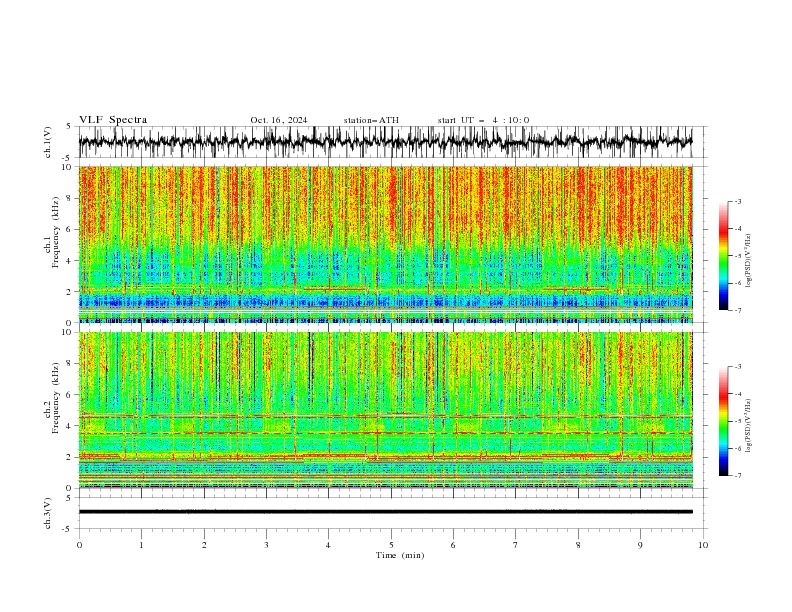This screenshot has height=612, width=792.
Task: Click time axis tick label '0'
Action: coord(79,545)
